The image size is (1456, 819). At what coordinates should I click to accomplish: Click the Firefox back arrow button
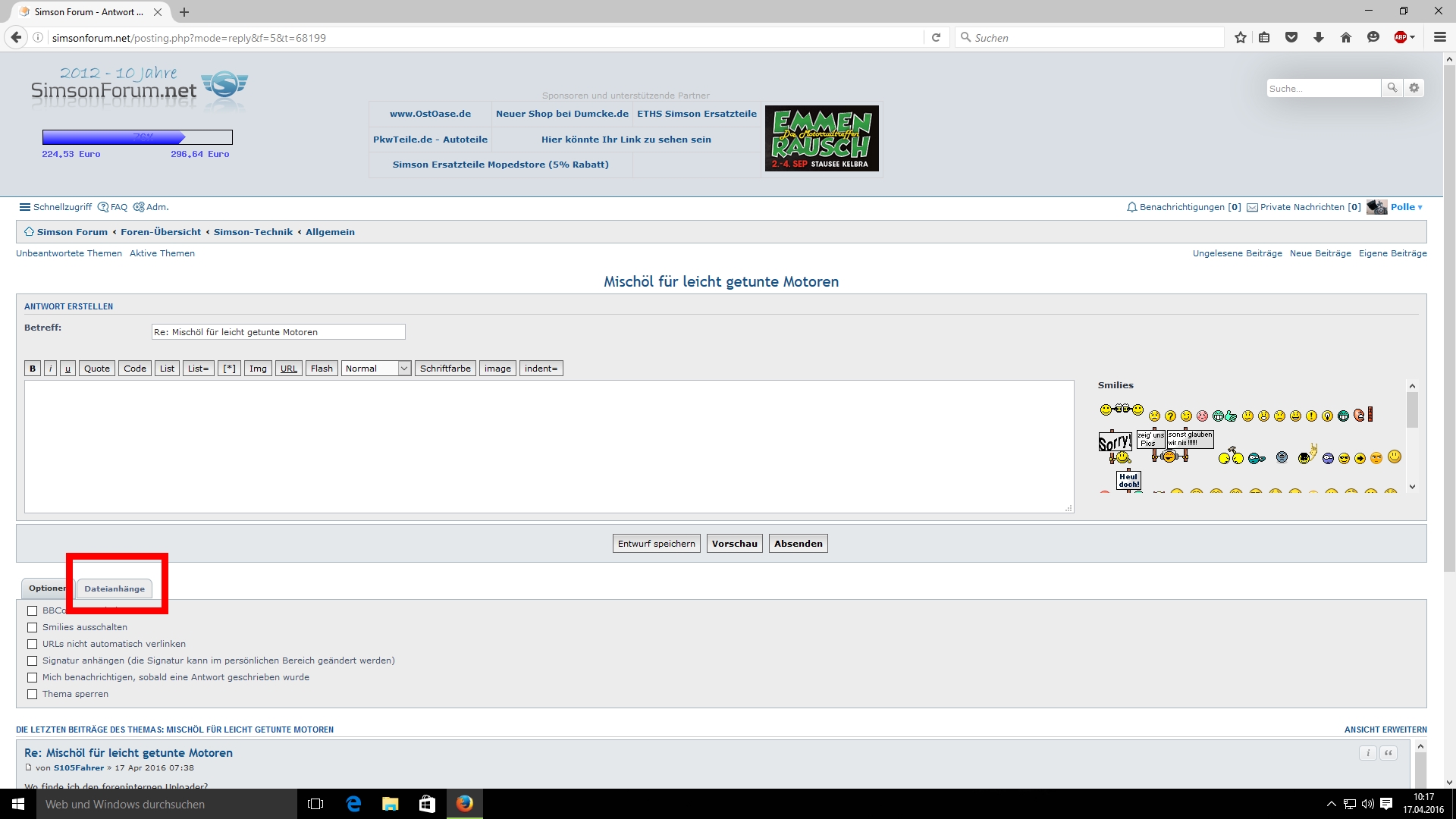[16, 37]
